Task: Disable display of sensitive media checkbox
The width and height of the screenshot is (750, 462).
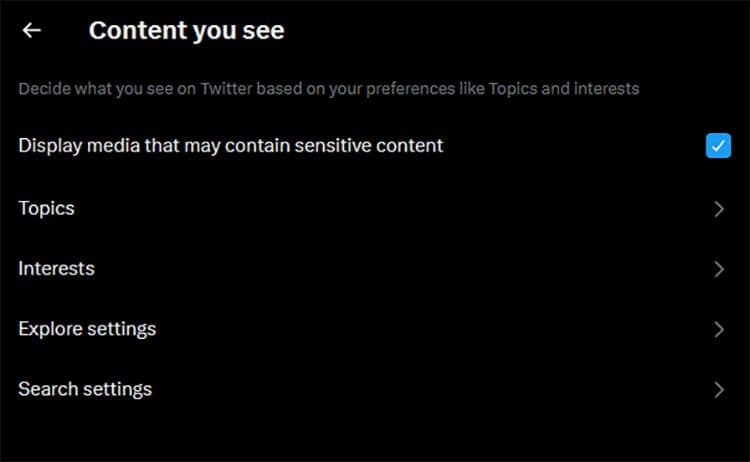Action: 718,146
